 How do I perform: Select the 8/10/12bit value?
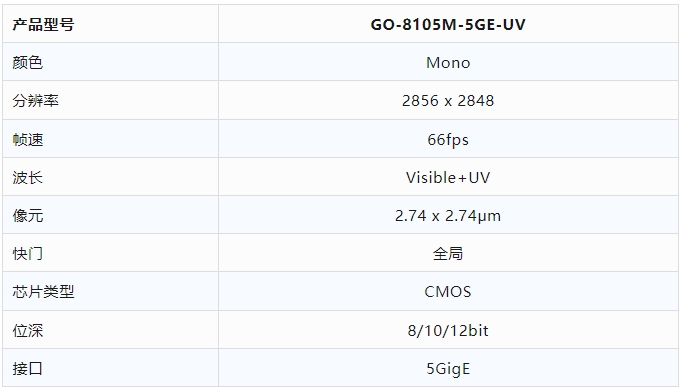448,331
